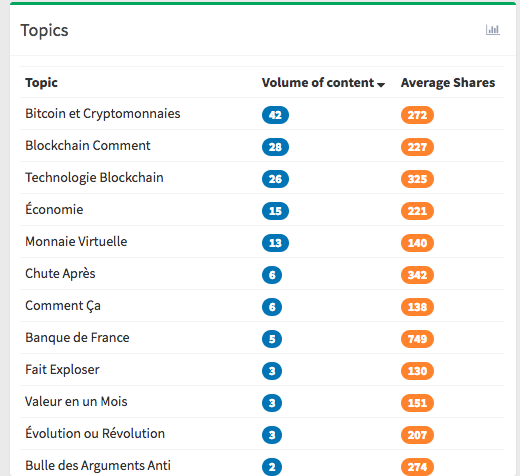Open the Monnaie Virtuelle topic
Image resolution: width=520 pixels, height=476 pixels.
pos(76,242)
